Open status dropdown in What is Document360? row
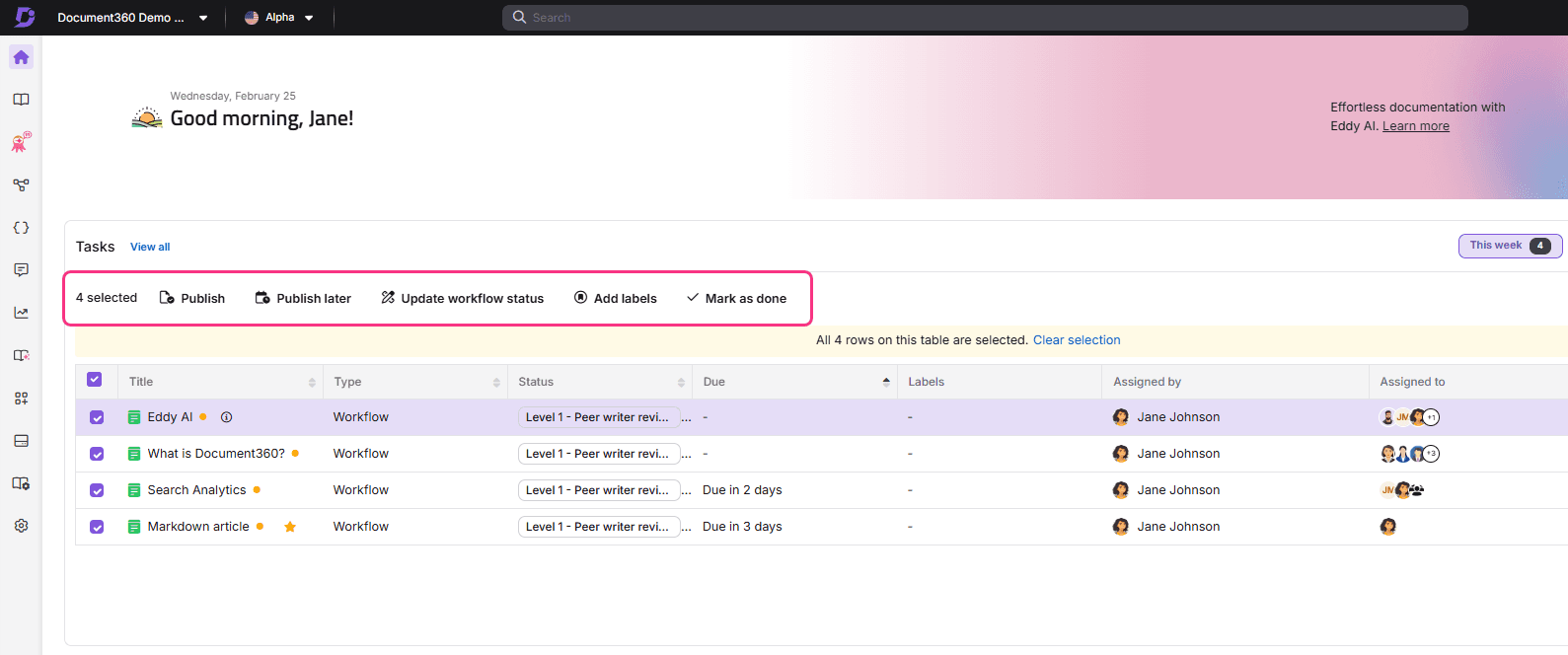 [599, 454]
